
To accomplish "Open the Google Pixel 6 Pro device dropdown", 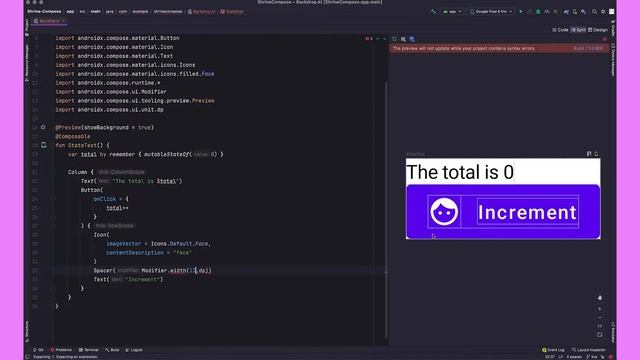I will pos(491,12).
